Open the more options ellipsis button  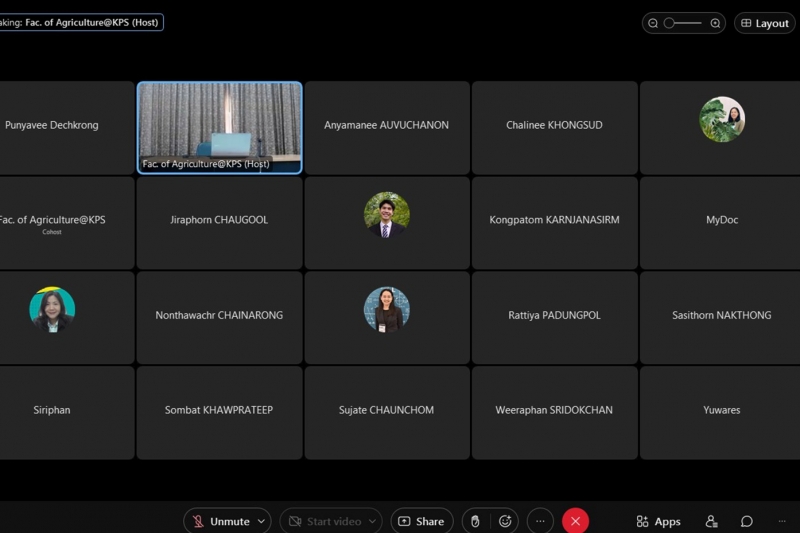[540, 521]
